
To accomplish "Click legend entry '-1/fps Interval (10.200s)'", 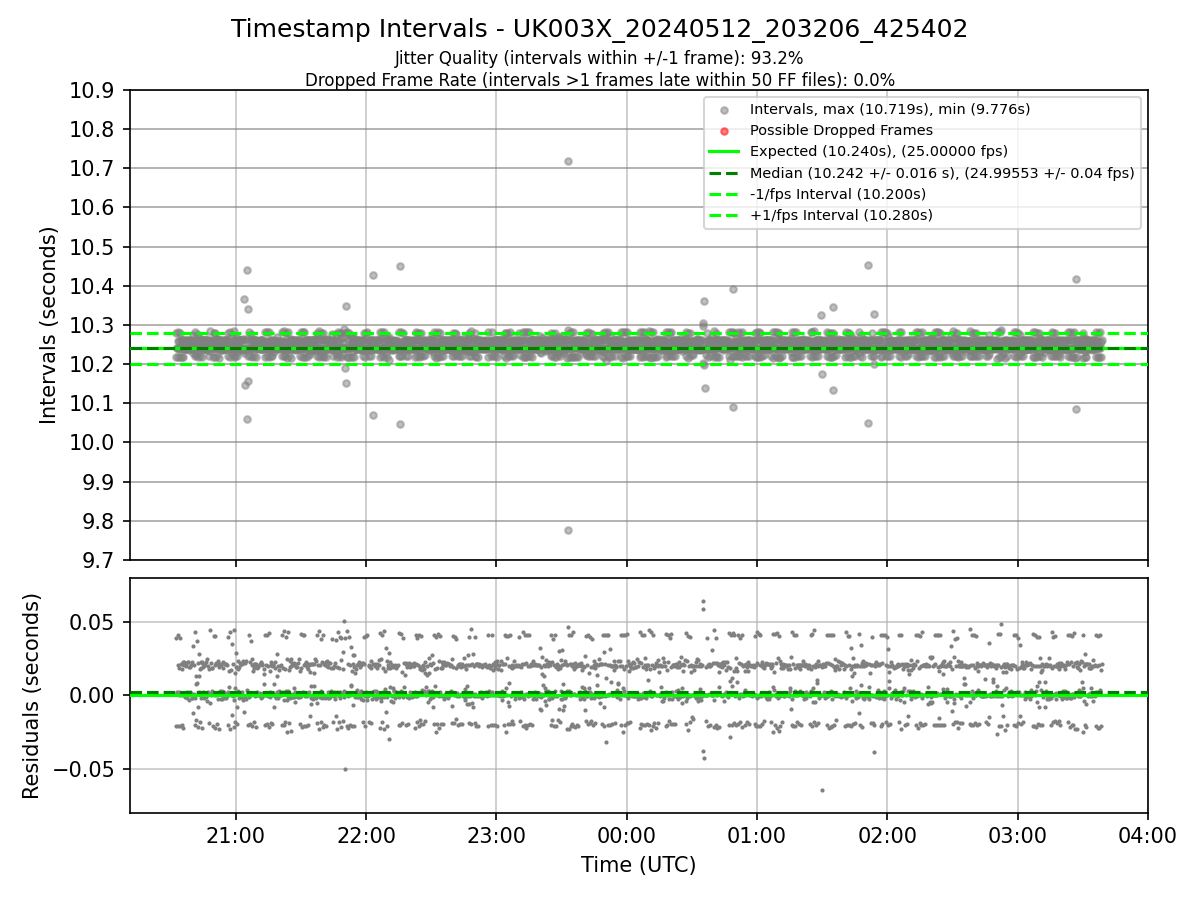I will point(838,194).
